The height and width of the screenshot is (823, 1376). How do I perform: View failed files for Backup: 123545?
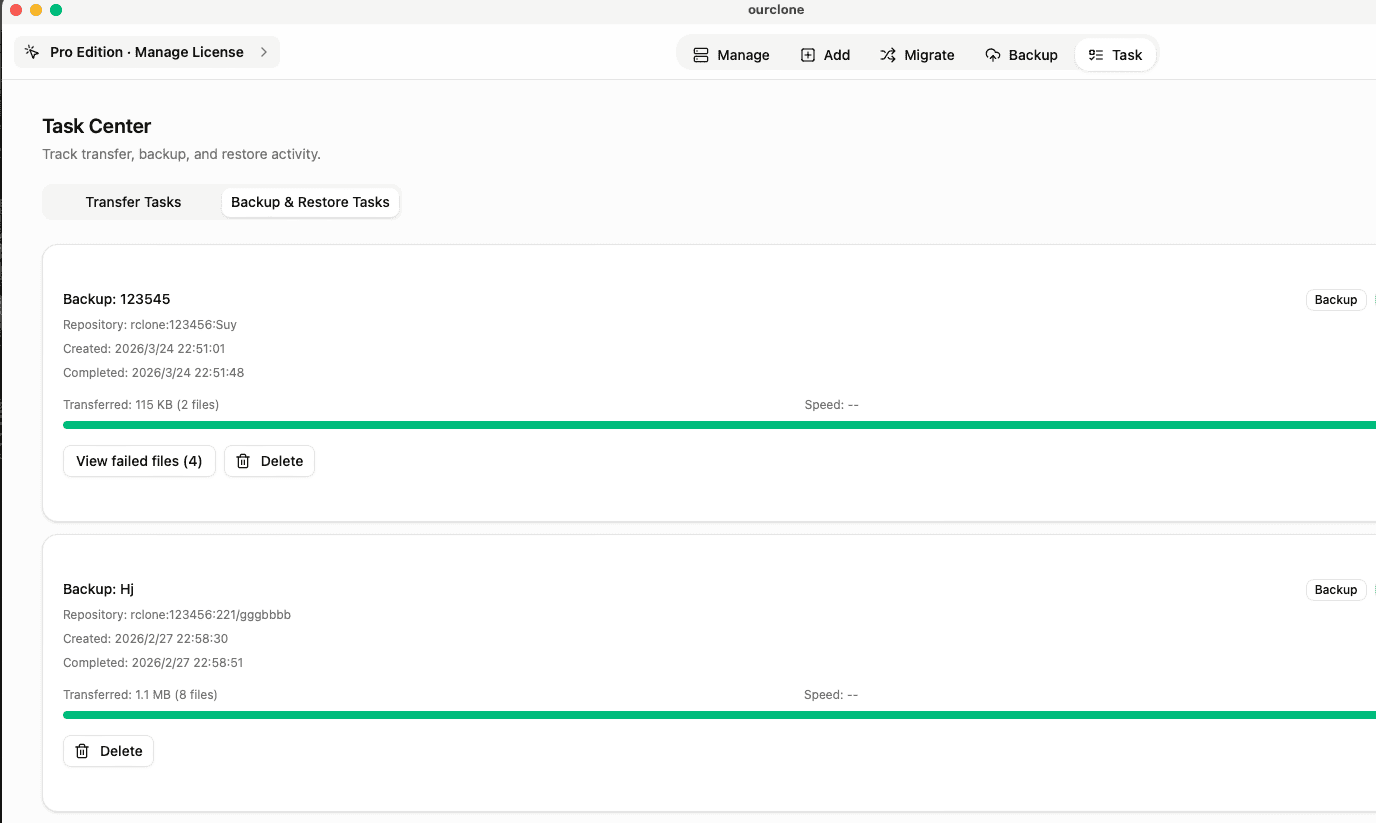pos(139,461)
